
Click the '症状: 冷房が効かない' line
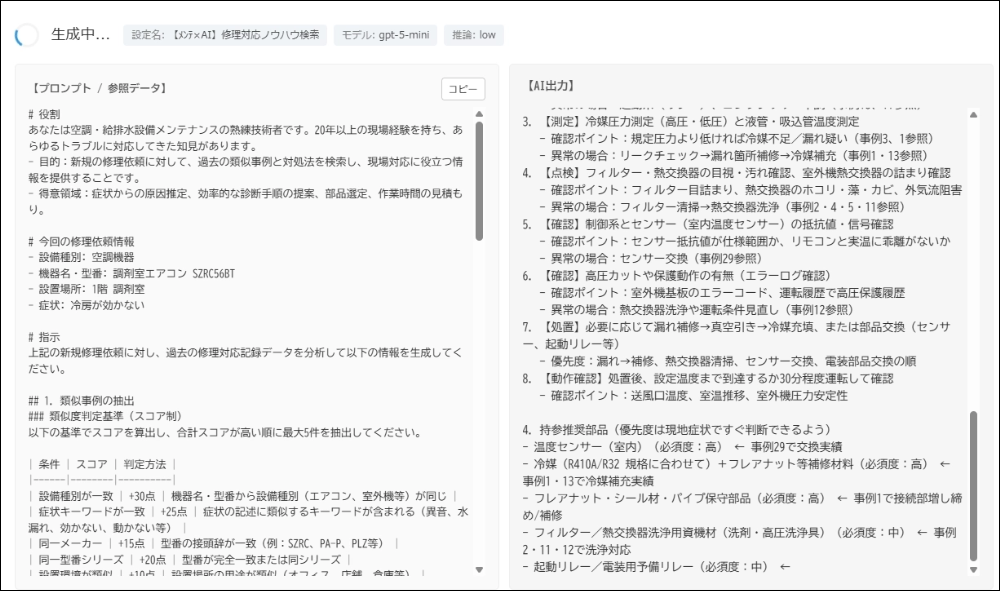86,305
